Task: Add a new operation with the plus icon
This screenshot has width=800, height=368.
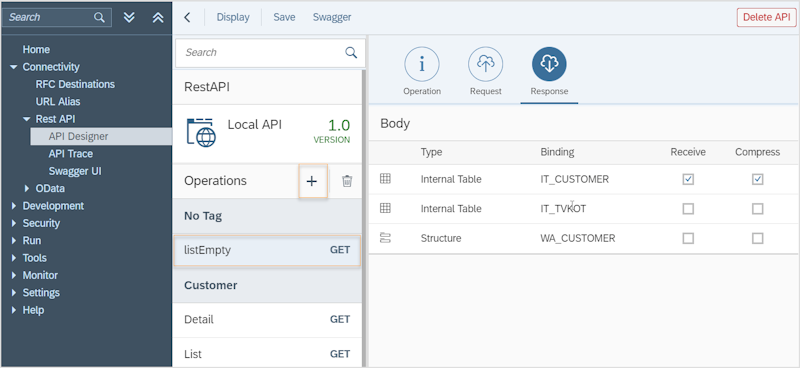Action: point(312,181)
